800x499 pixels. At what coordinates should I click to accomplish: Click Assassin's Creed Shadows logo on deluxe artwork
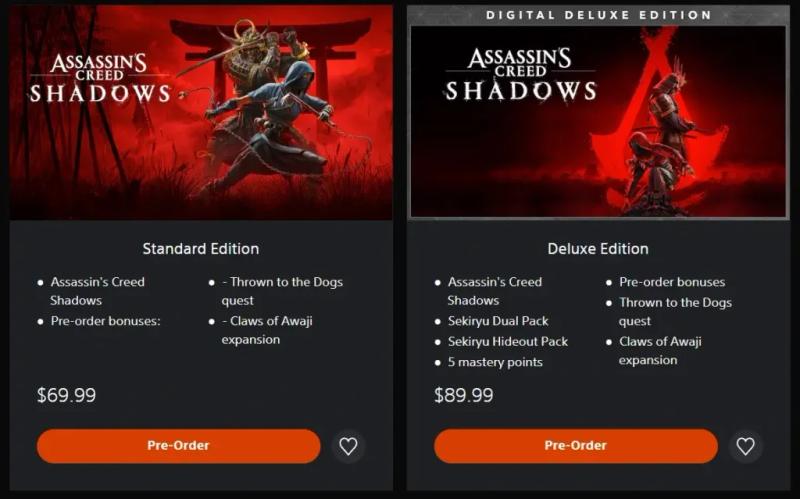(520, 74)
